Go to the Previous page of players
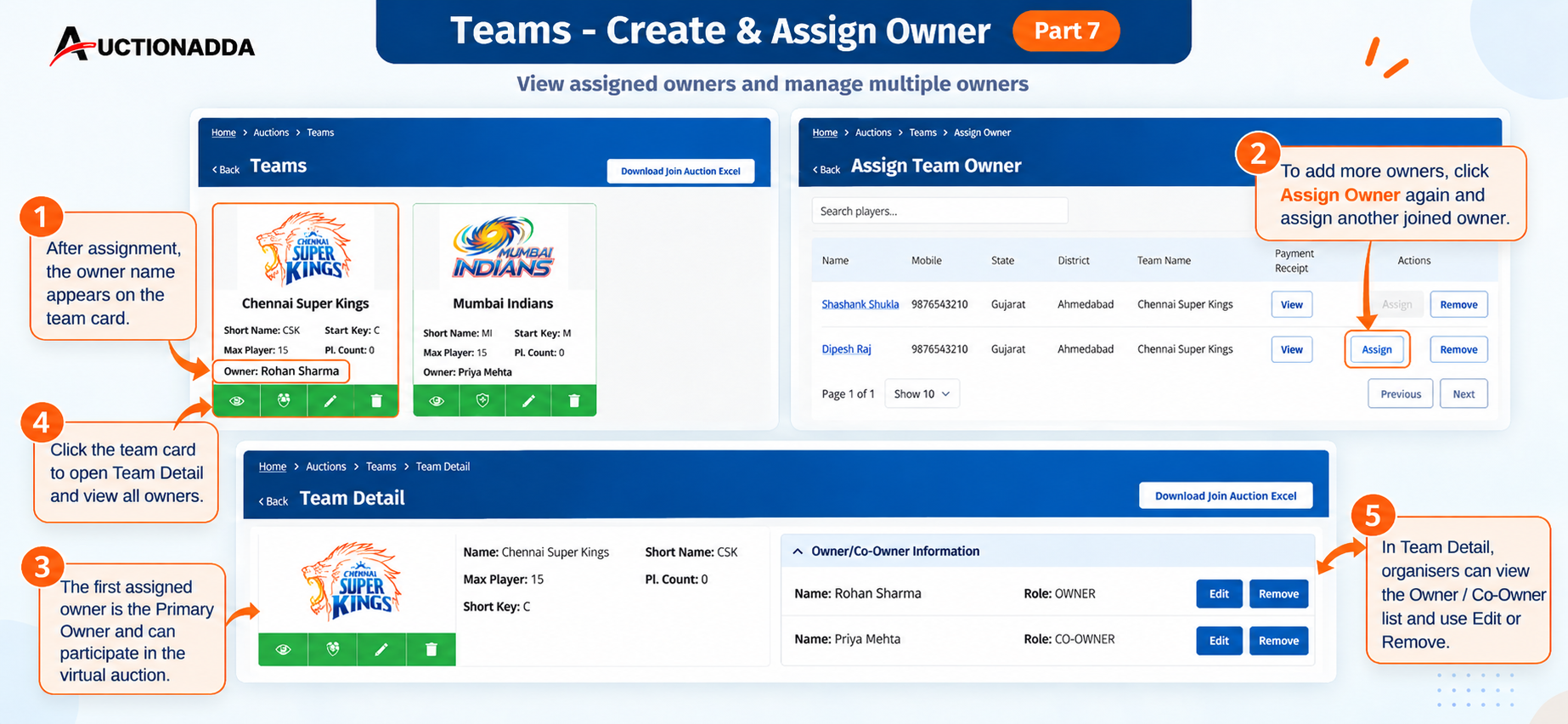The width and height of the screenshot is (1568, 724). tap(1401, 393)
